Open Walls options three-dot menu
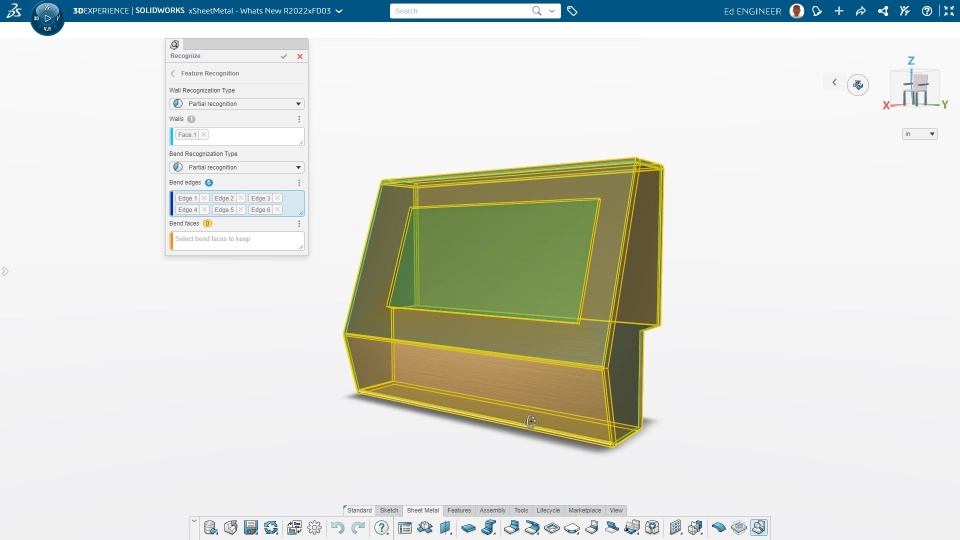Screen dimensions: 960x540 [x=299, y=119]
